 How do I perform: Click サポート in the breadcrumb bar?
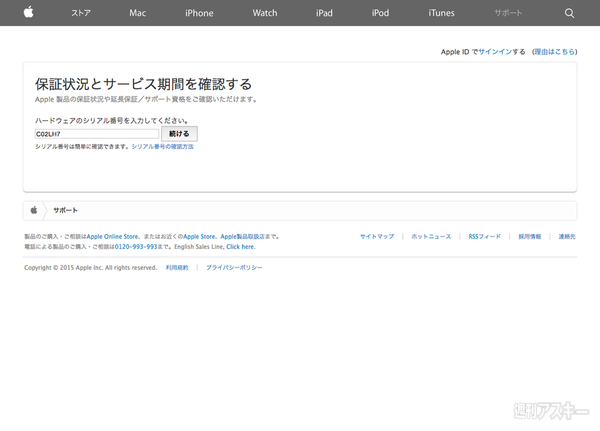[x=65, y=210]
